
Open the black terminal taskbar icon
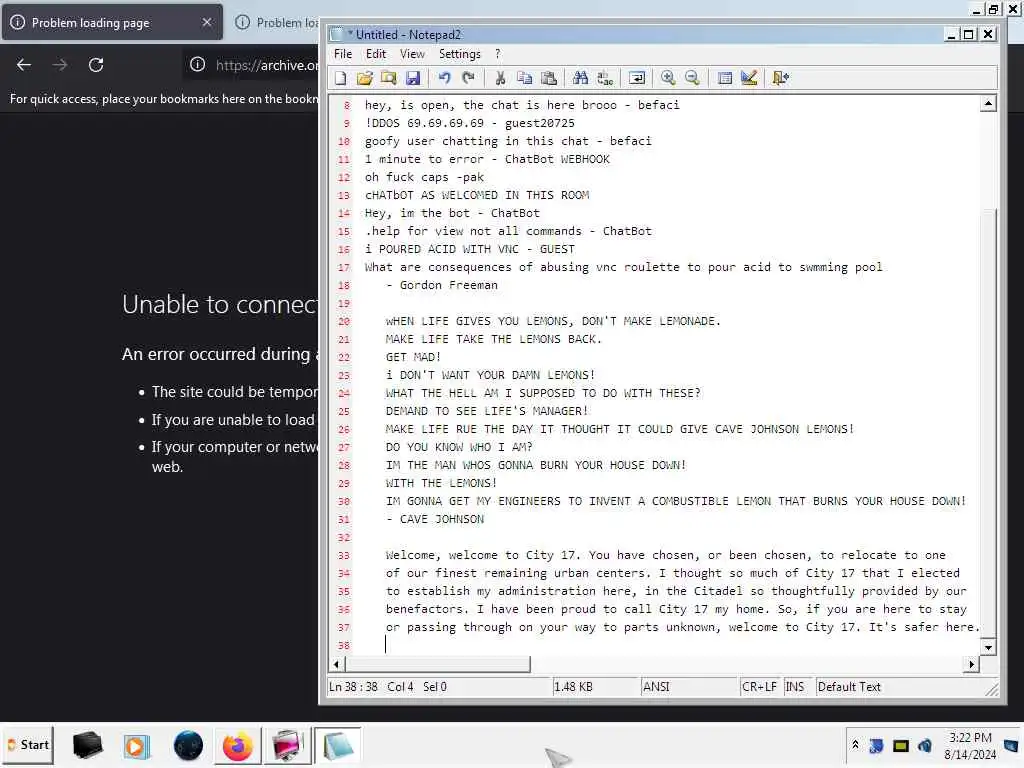88,745
